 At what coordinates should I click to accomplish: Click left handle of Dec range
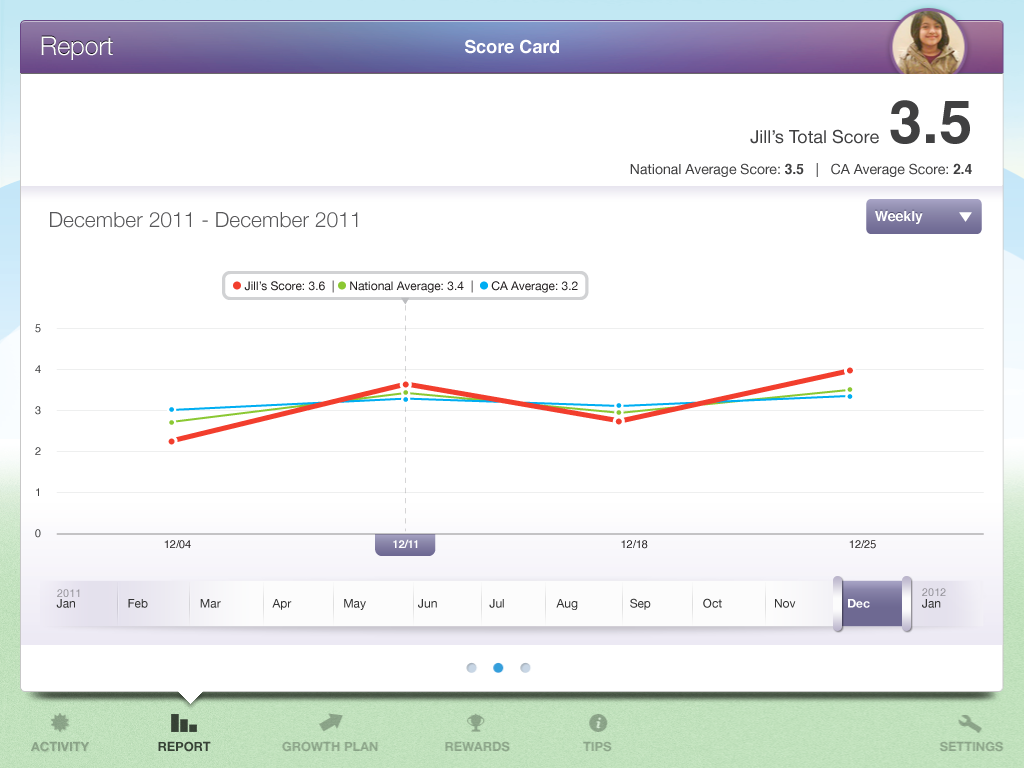tap(838, 603)
